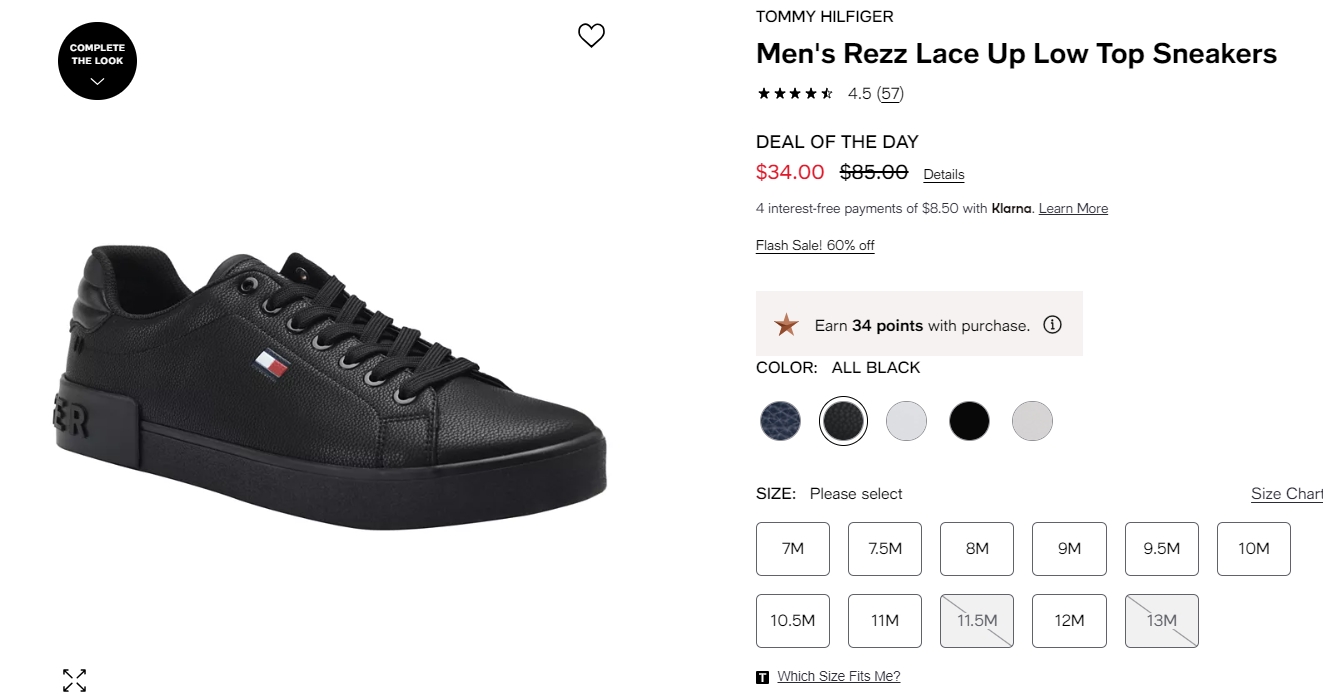Click the black T fit-finder icon
The image size is (1323, 695).
tap(763, 677)
